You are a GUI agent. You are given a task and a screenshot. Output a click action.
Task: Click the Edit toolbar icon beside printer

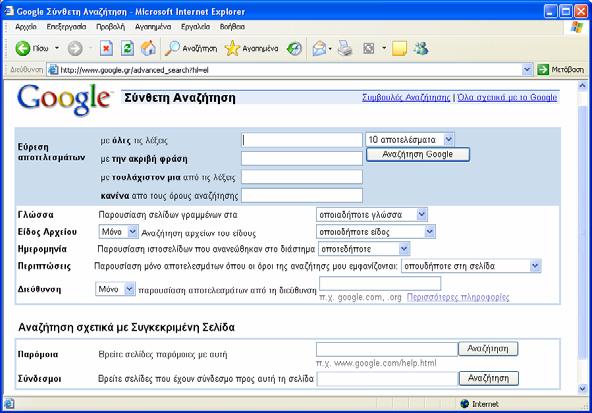pos(368,48)
